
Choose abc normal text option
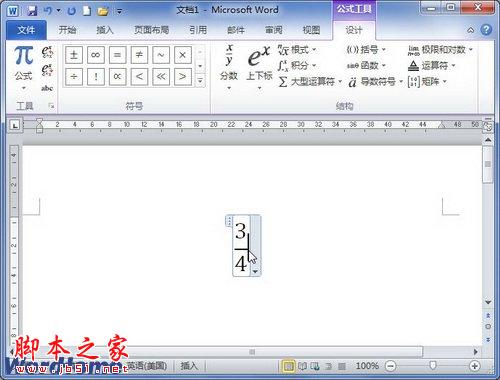click(47, 88)
